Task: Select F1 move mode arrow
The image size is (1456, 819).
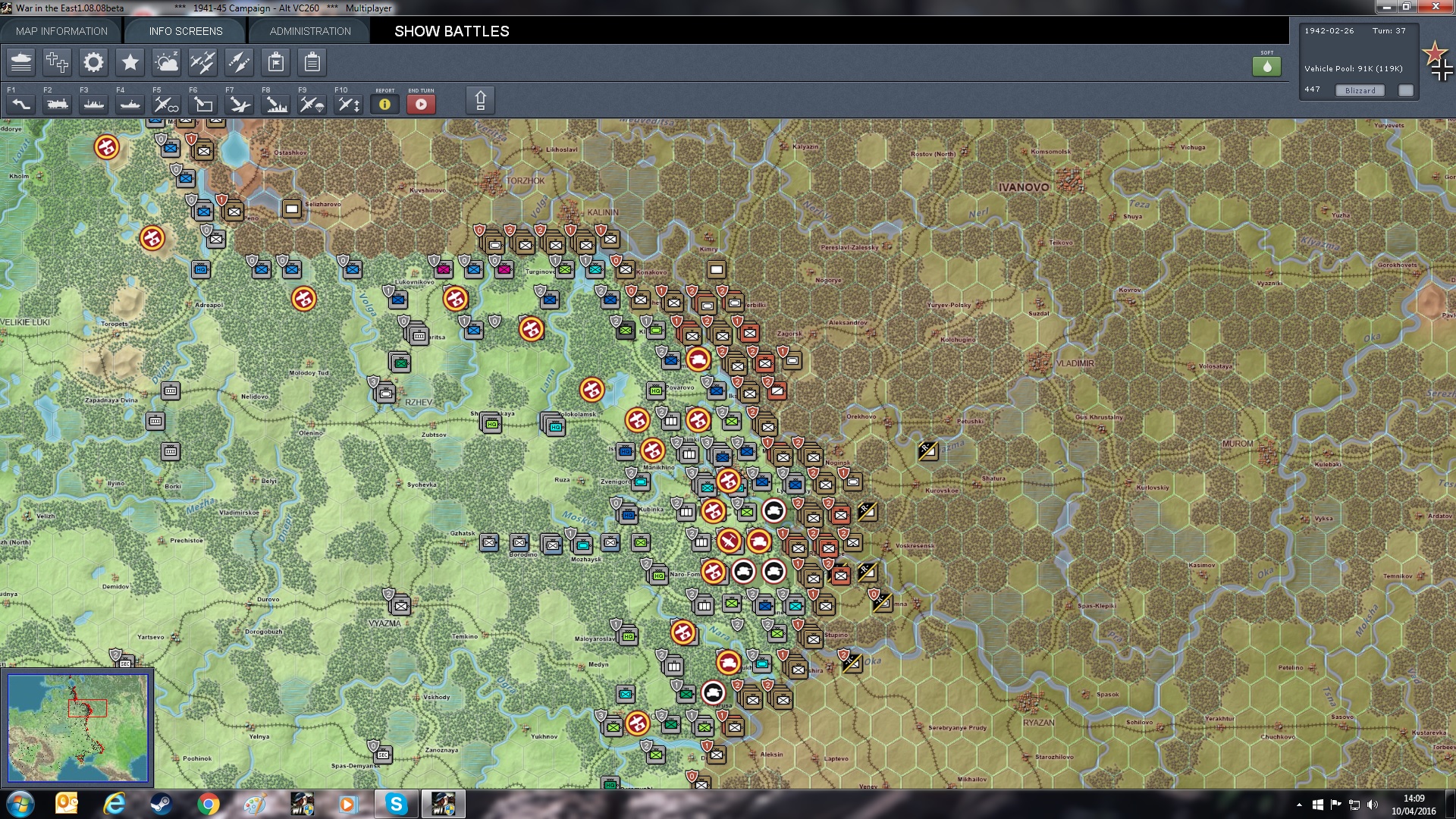Action: [21, 104]
